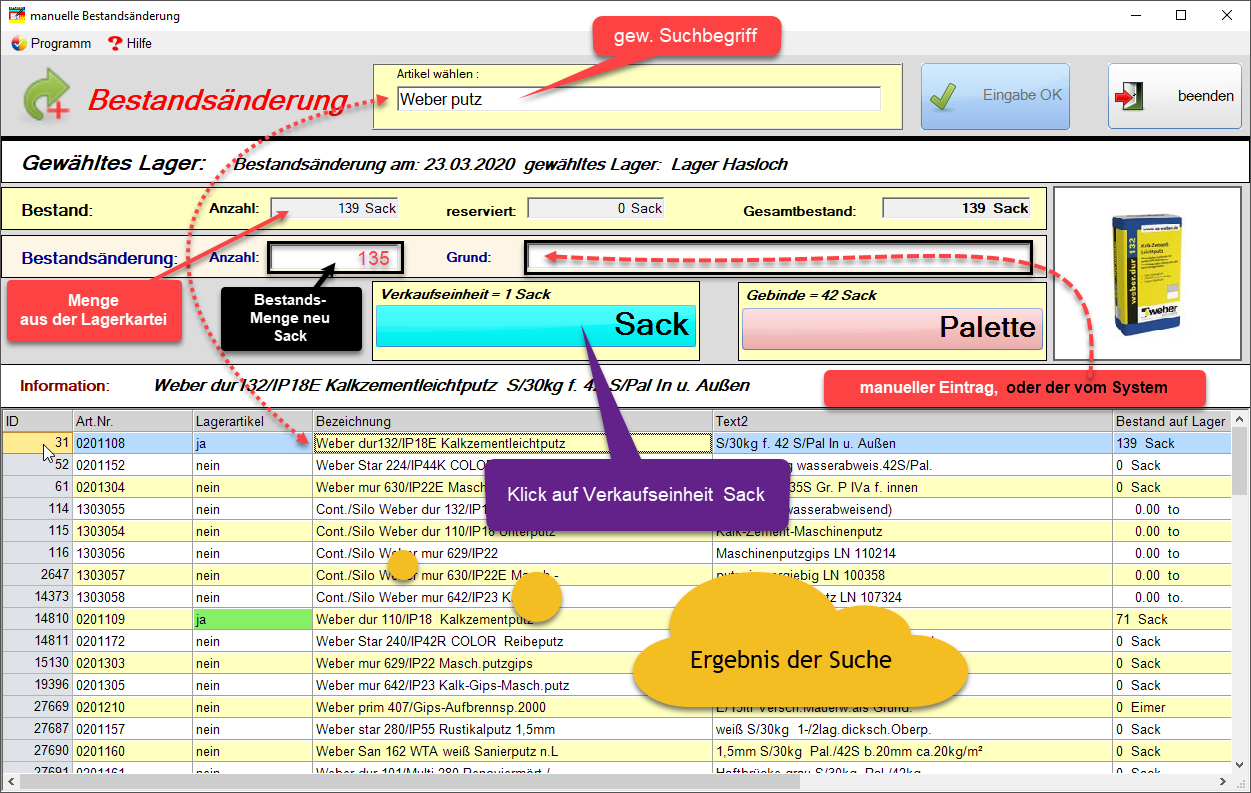Click the green 'ja' cell in row 0201109
This screenshot has height=793, width=1251.
pos(253,619)
